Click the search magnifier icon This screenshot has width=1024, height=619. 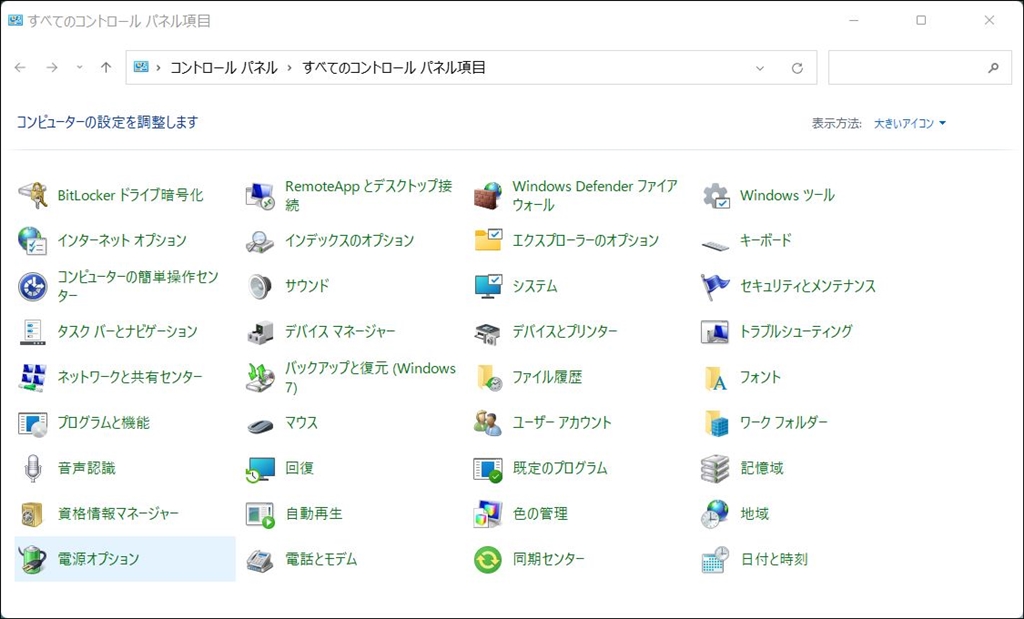pyautogui.click(x=993, y=67)
